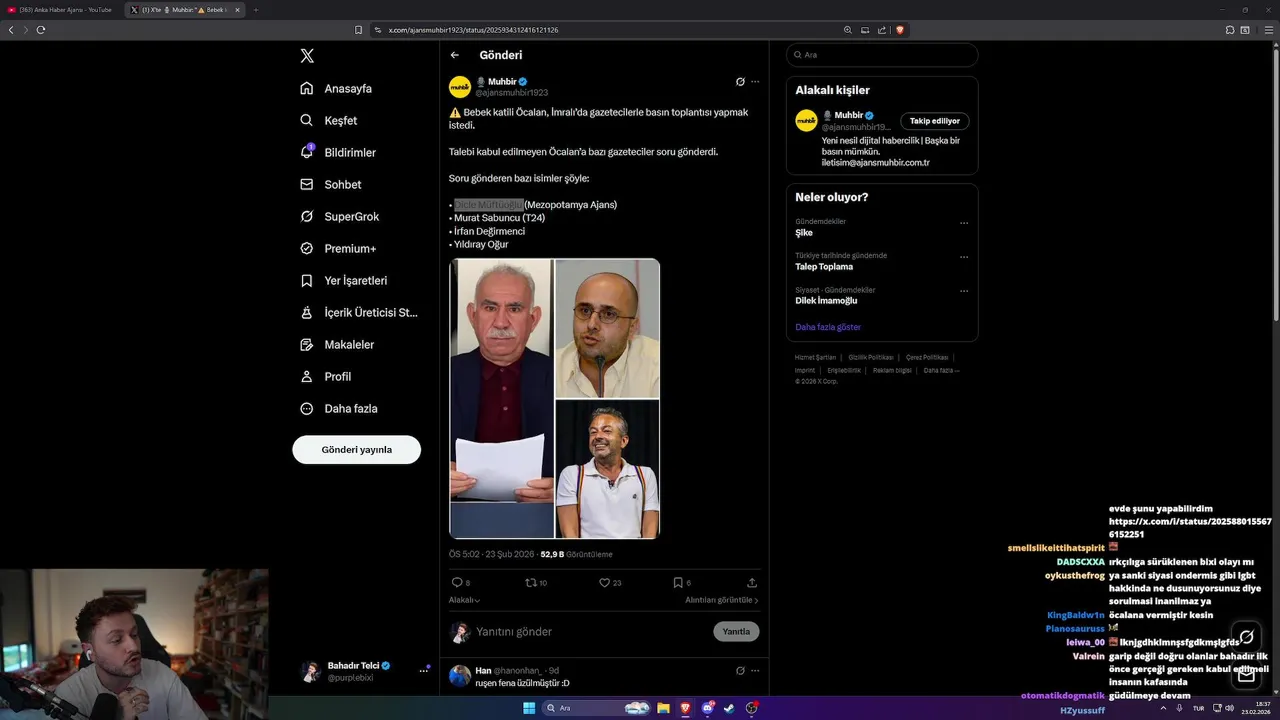Click the Takip ediyor button

(935, 121)
